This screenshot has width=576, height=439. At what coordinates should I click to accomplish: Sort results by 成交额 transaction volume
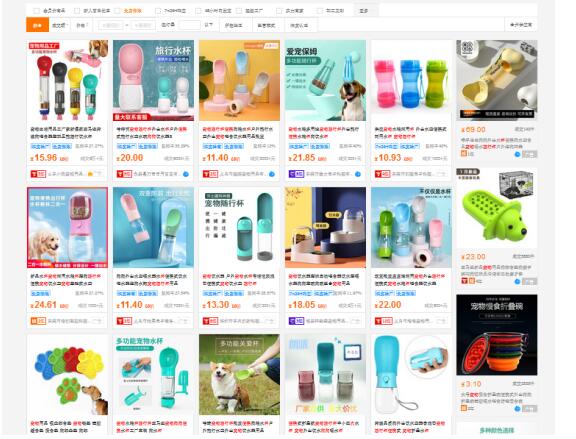point(59,25)
